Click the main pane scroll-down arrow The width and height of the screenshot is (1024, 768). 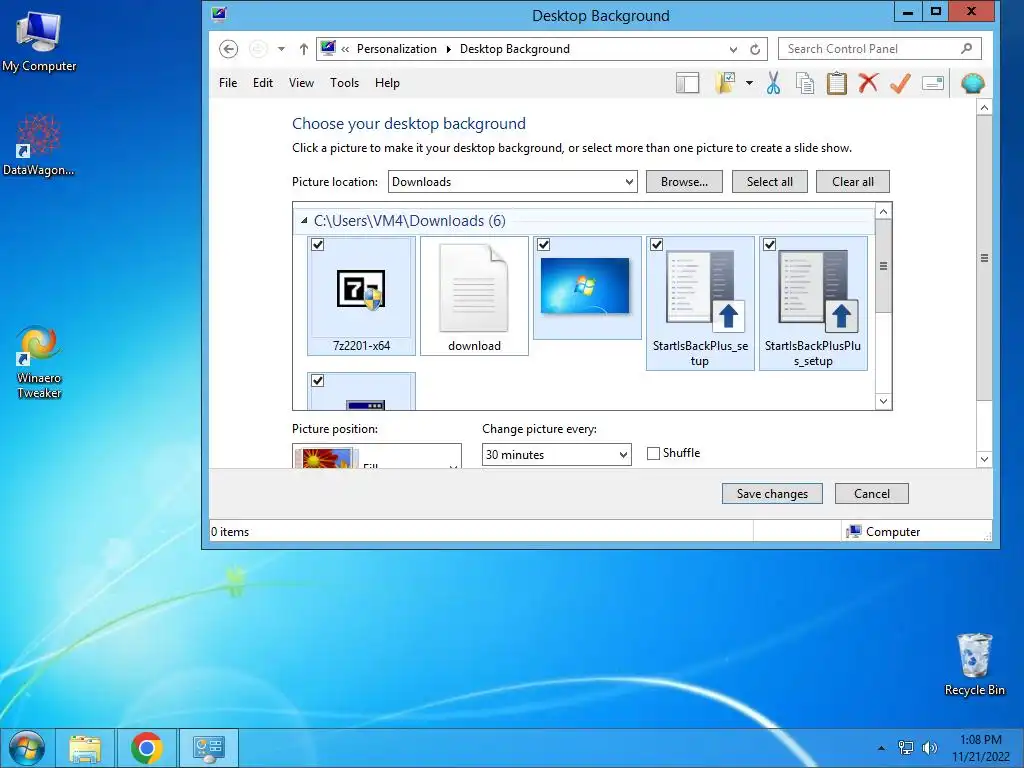984,459
